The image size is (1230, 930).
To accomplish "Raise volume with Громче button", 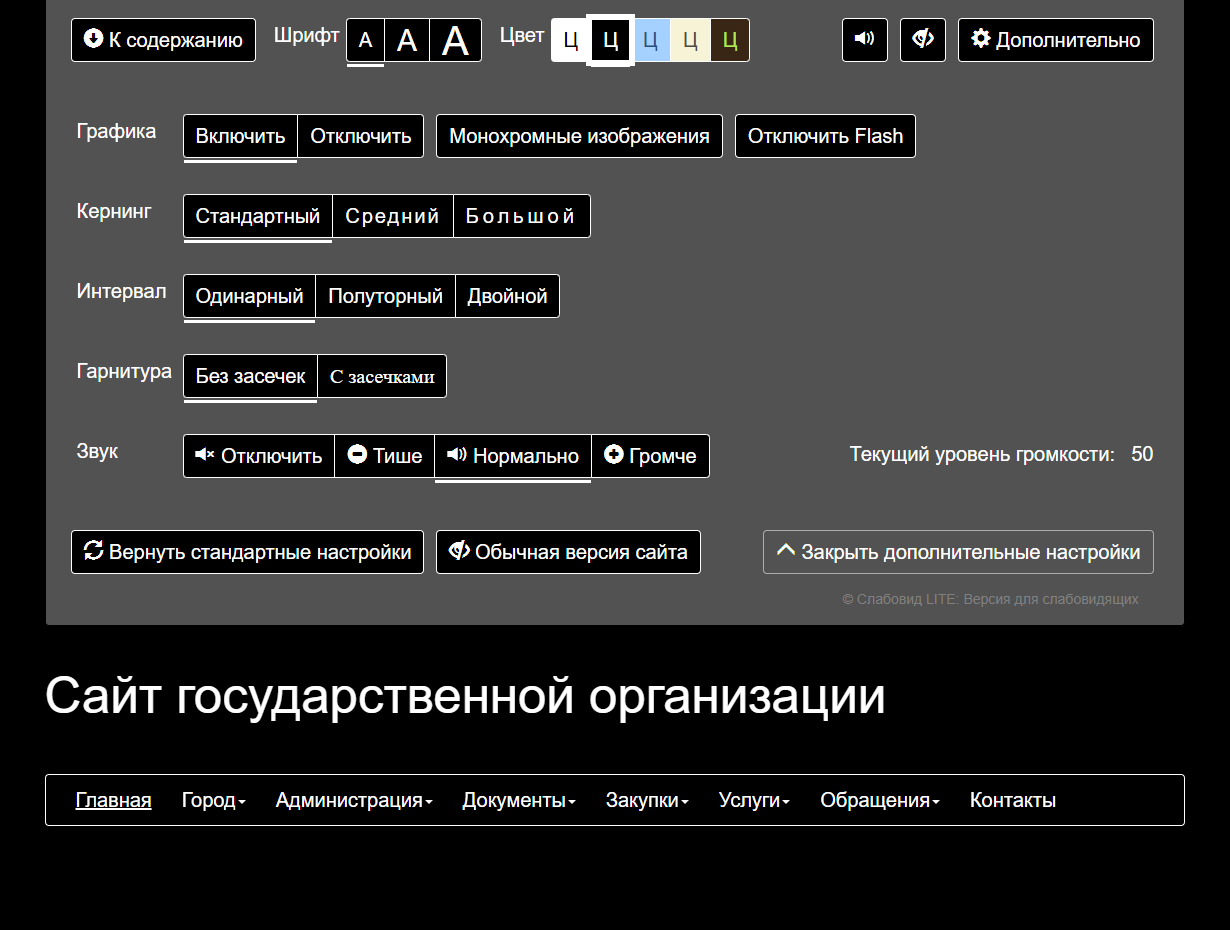I will coord(650,456).
